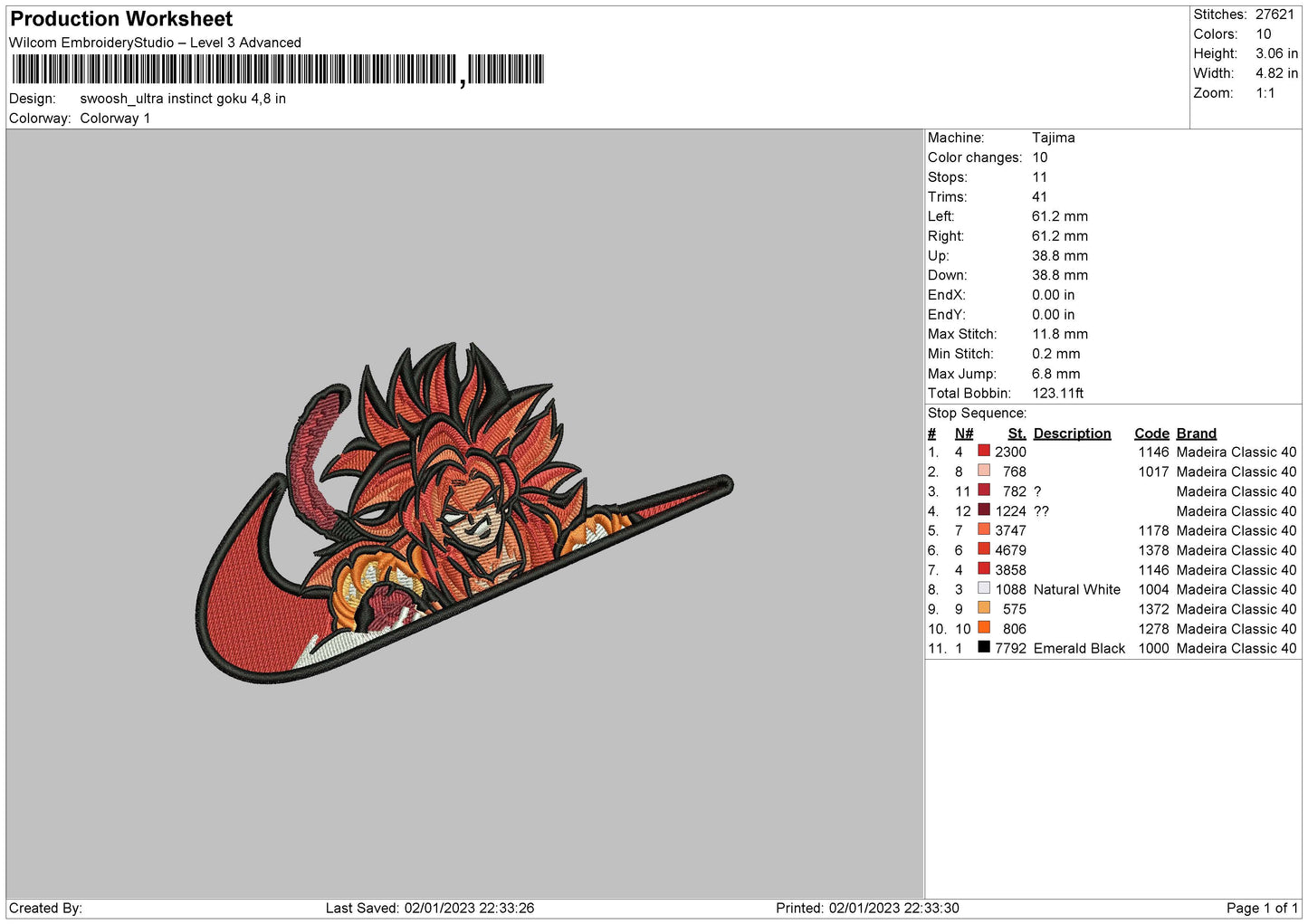Click the Production Worksheet title
The width and height of the screenshot is (1308, 924).
point(121,19)
